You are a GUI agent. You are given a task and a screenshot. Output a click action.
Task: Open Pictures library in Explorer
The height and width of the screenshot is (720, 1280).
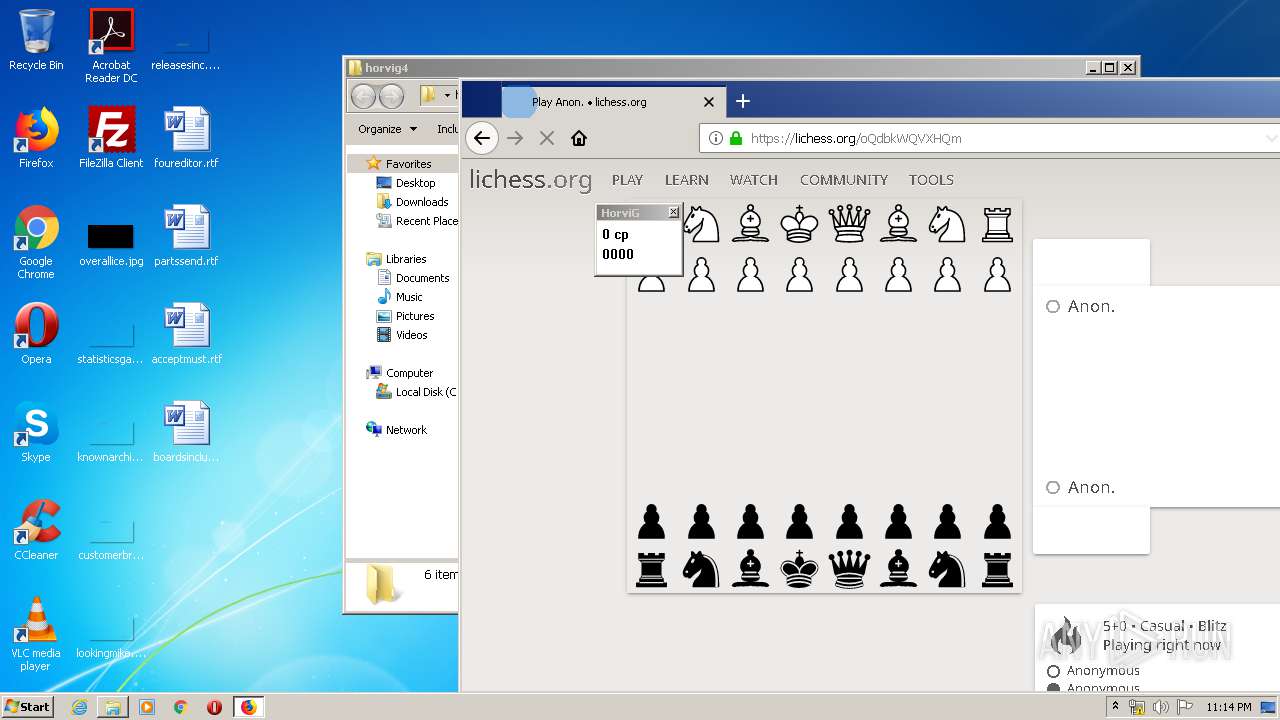(x=415, y=316)
